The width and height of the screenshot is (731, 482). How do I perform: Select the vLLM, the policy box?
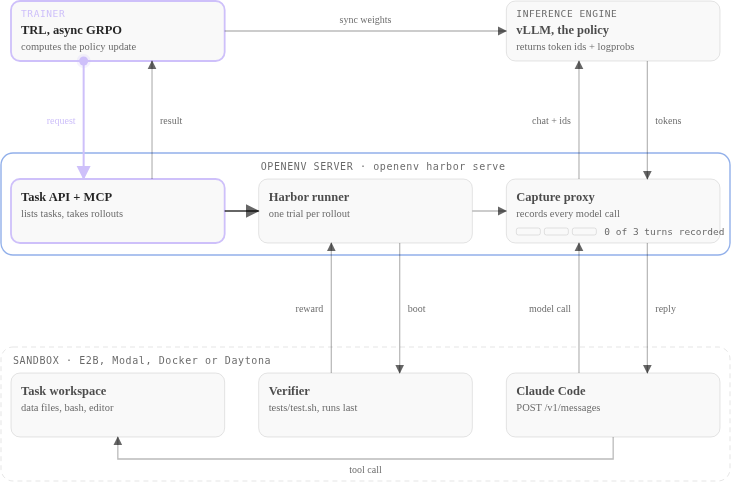tap(613, 31)
